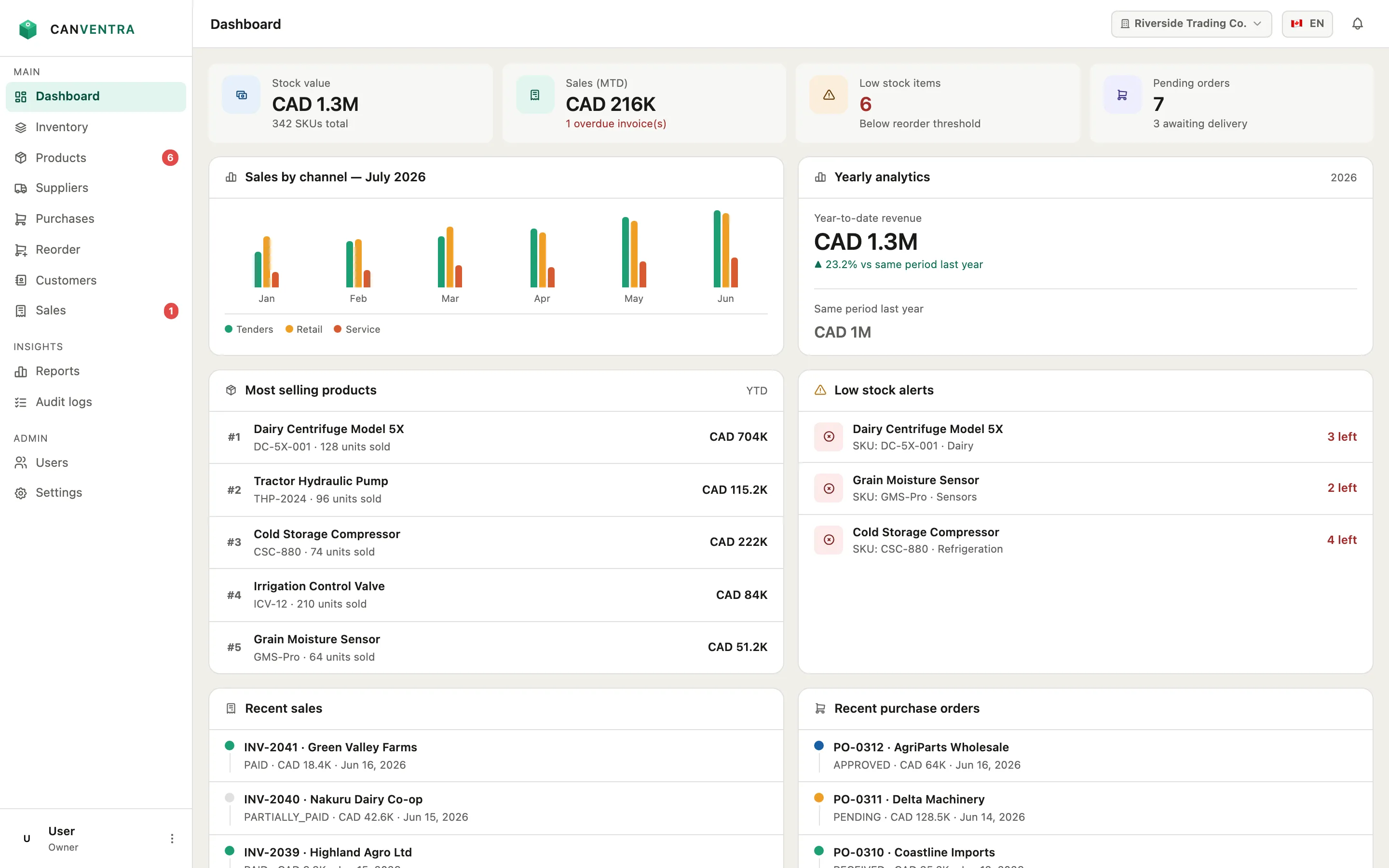The image size is (1389, 868).
Task: Click the "3 left" stock count
Action: [1342, 437]
